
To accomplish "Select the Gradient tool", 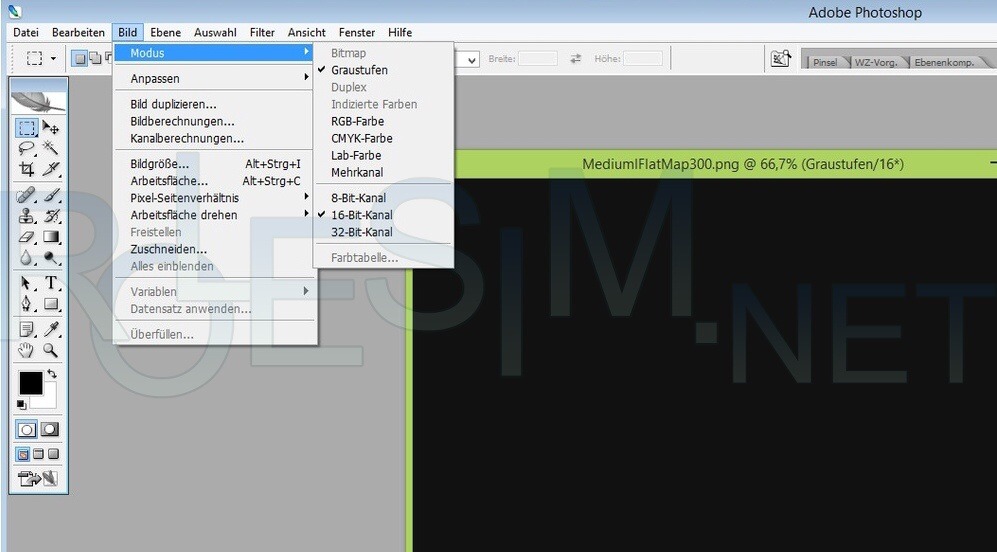I will [x=50, y=237].
